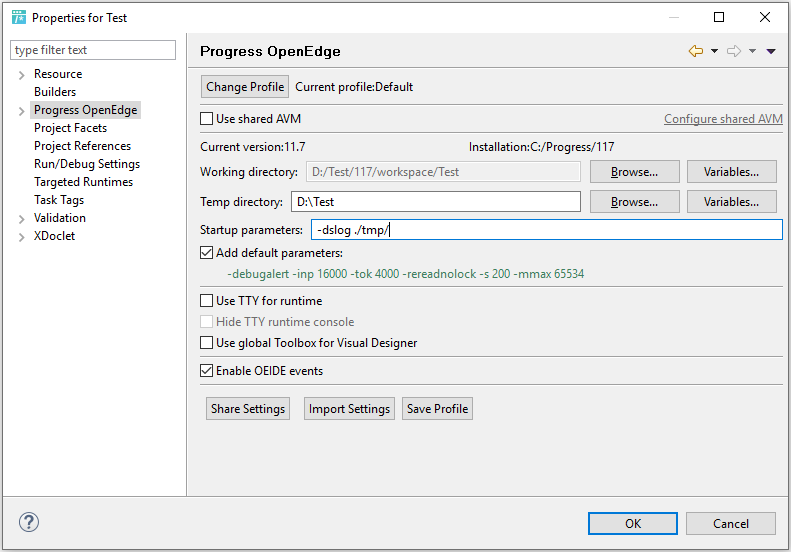Open the back history dropdown arrow
This screenshot has width=791, height=552.
coord(714,51)
